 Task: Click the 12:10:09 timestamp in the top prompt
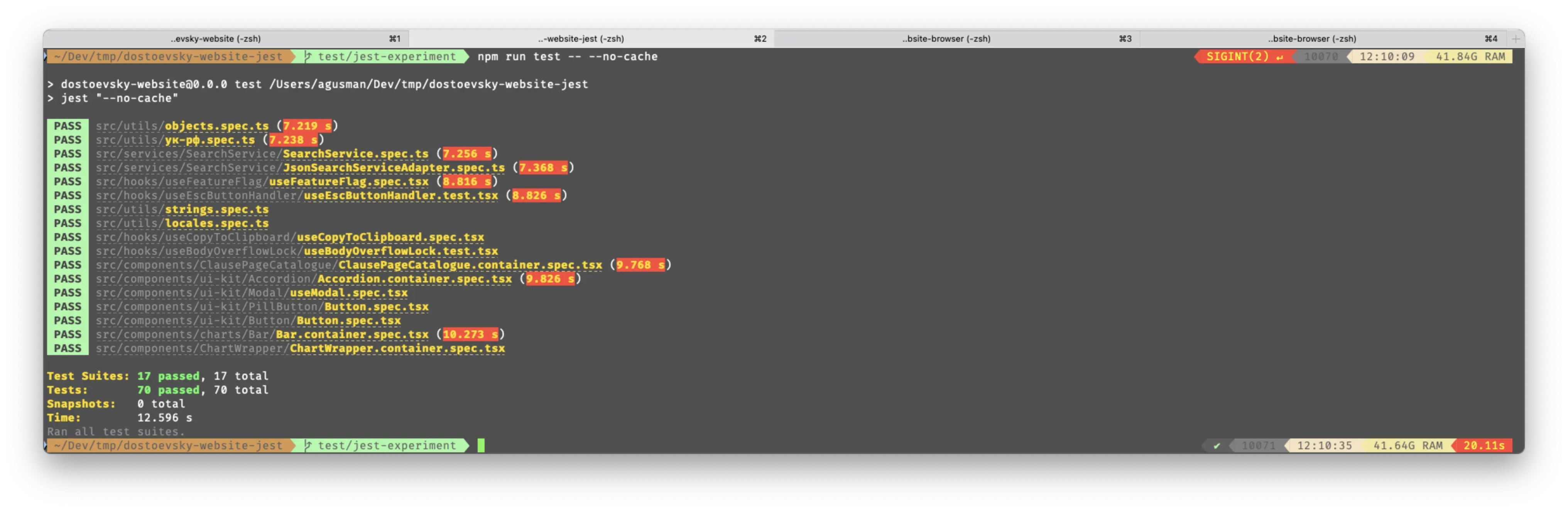(1387, 57)
